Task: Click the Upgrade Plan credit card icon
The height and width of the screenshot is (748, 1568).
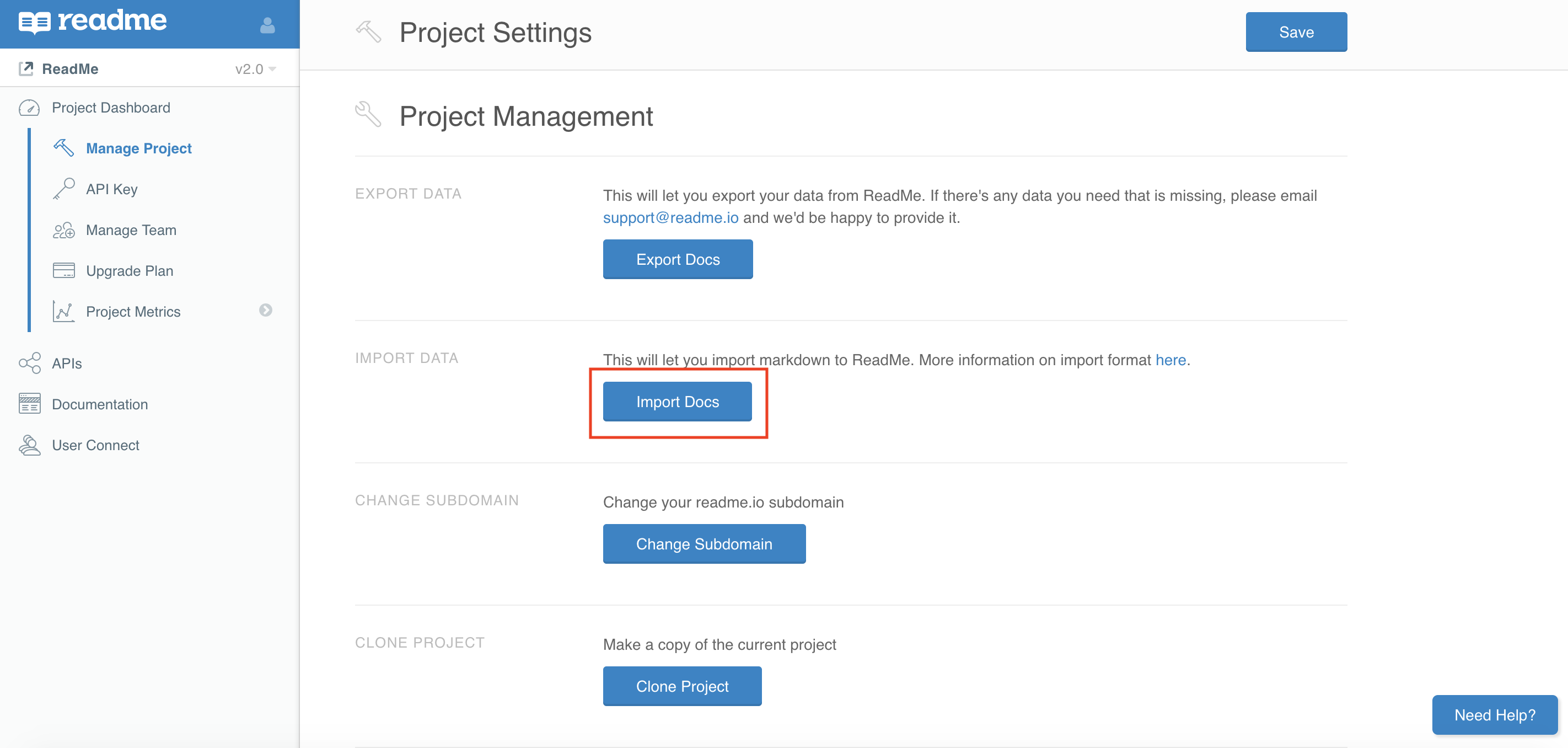Action: (x=64, y=270)
